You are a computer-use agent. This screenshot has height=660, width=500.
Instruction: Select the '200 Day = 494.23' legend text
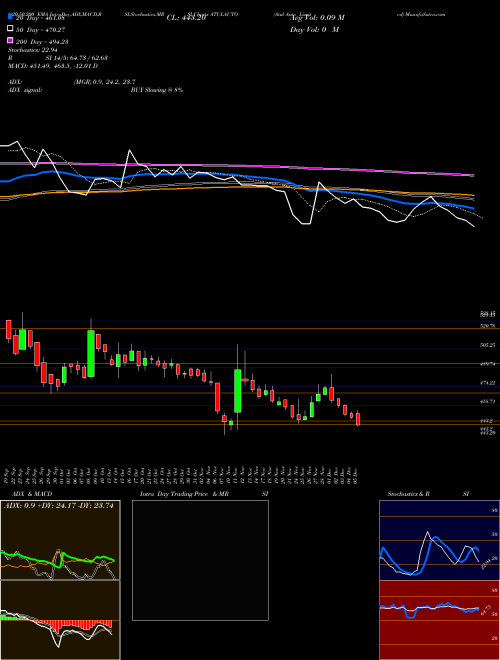click(42, 41)
